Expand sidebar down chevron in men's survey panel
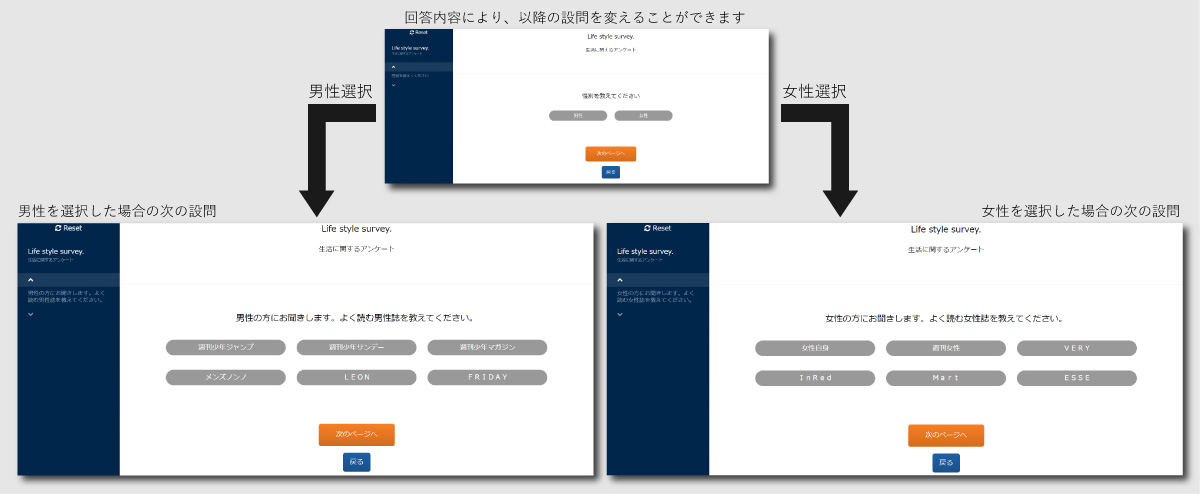 30,314
